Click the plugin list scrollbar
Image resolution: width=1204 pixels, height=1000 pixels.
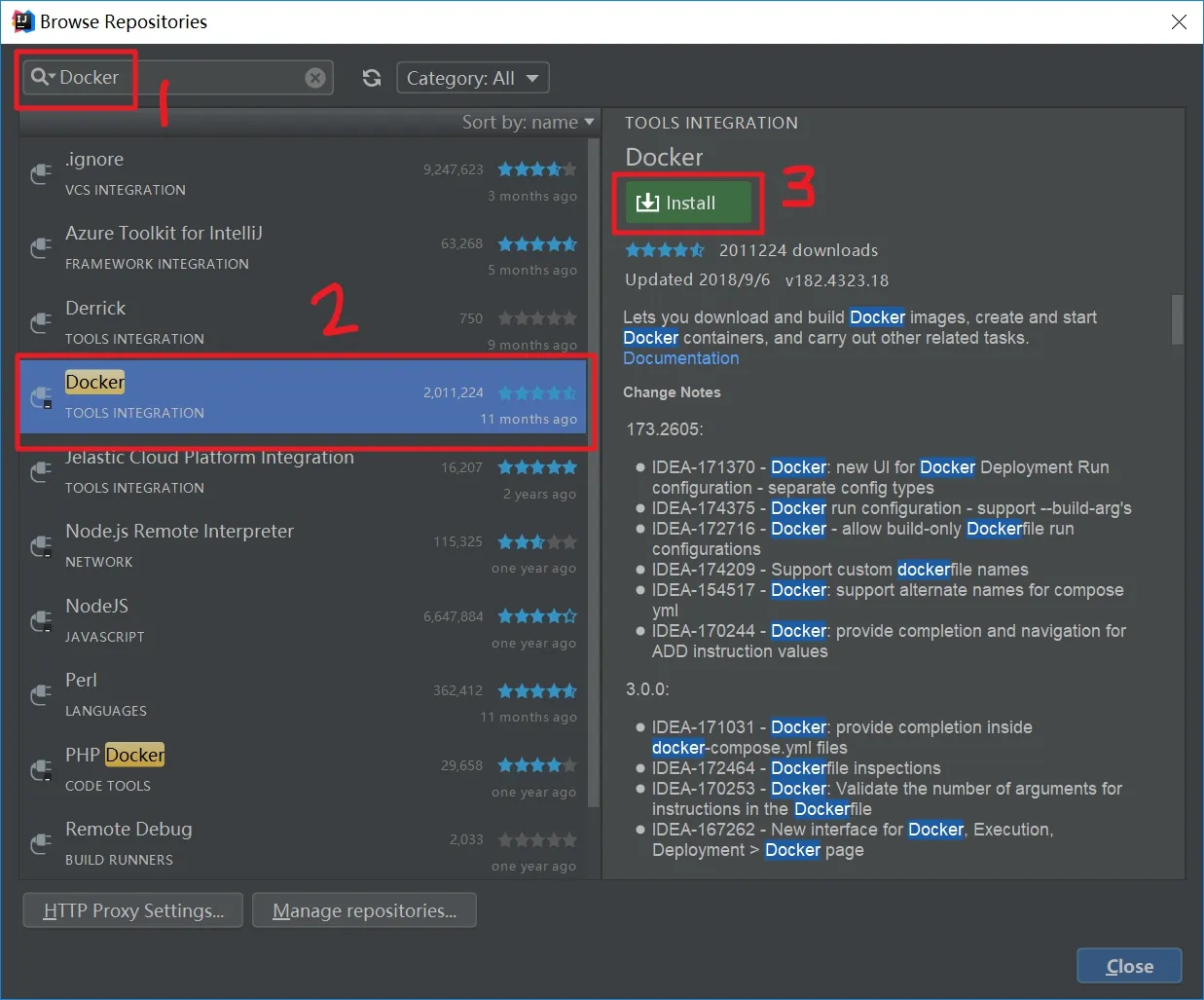594,474
